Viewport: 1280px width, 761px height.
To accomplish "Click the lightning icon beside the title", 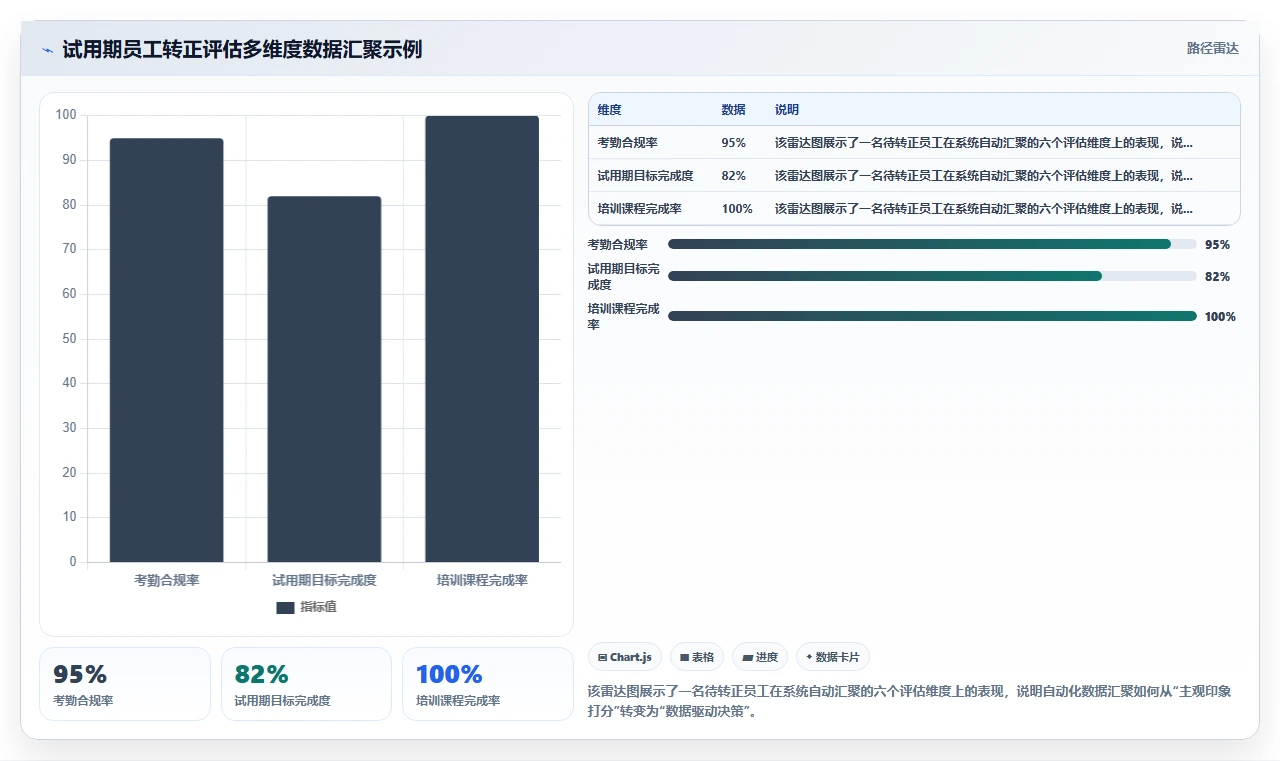I will (47, 49).
